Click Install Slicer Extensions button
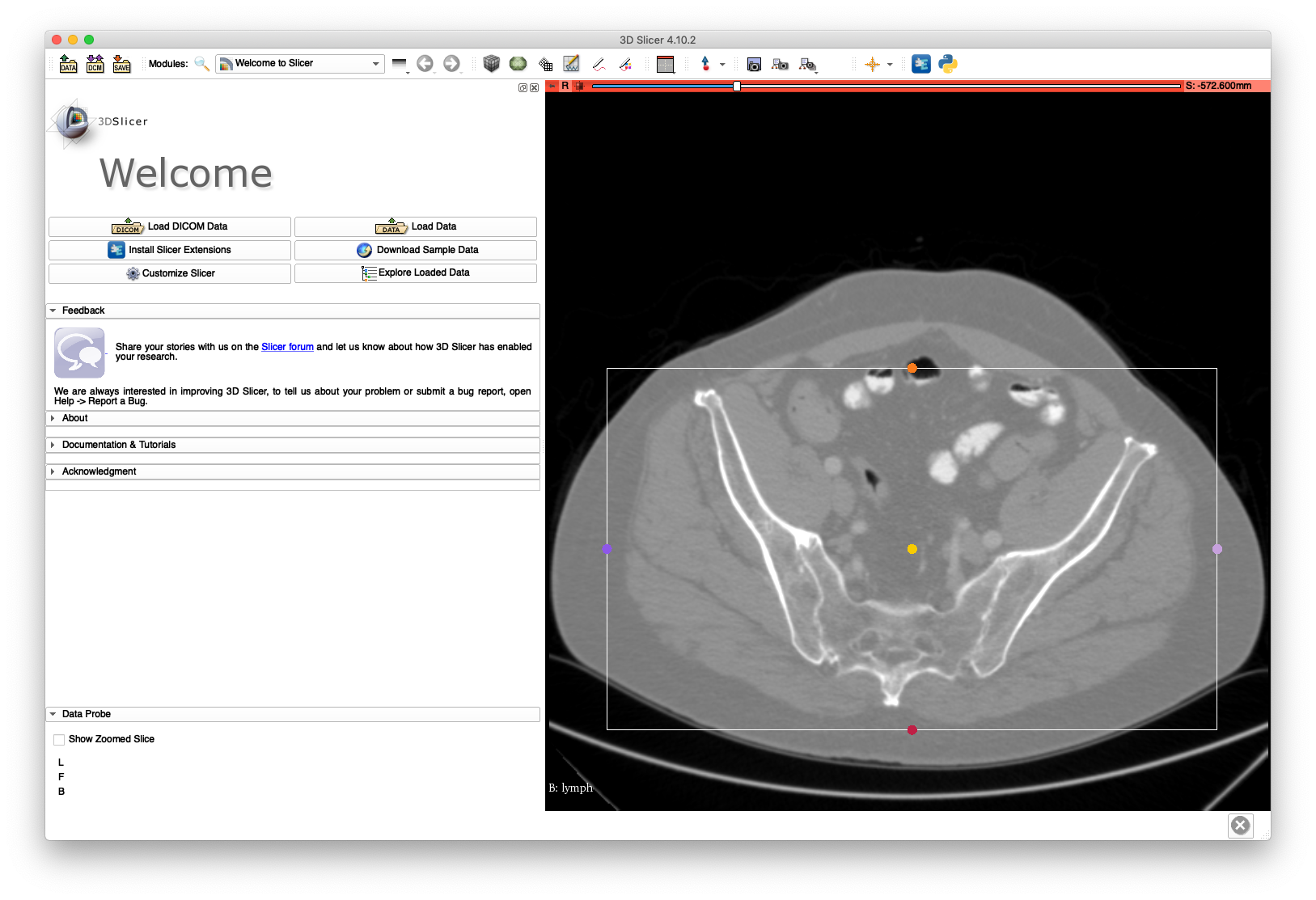The height and width of the screenshot is (900, 1316). click(170, 250)
